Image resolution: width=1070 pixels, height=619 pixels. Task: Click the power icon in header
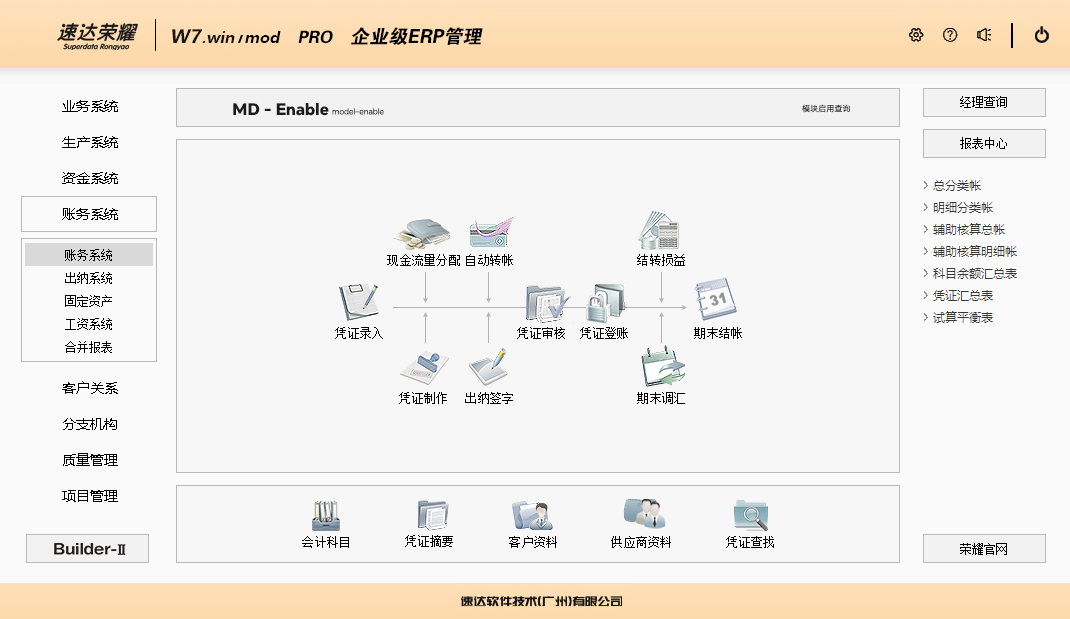point(1042,35)
